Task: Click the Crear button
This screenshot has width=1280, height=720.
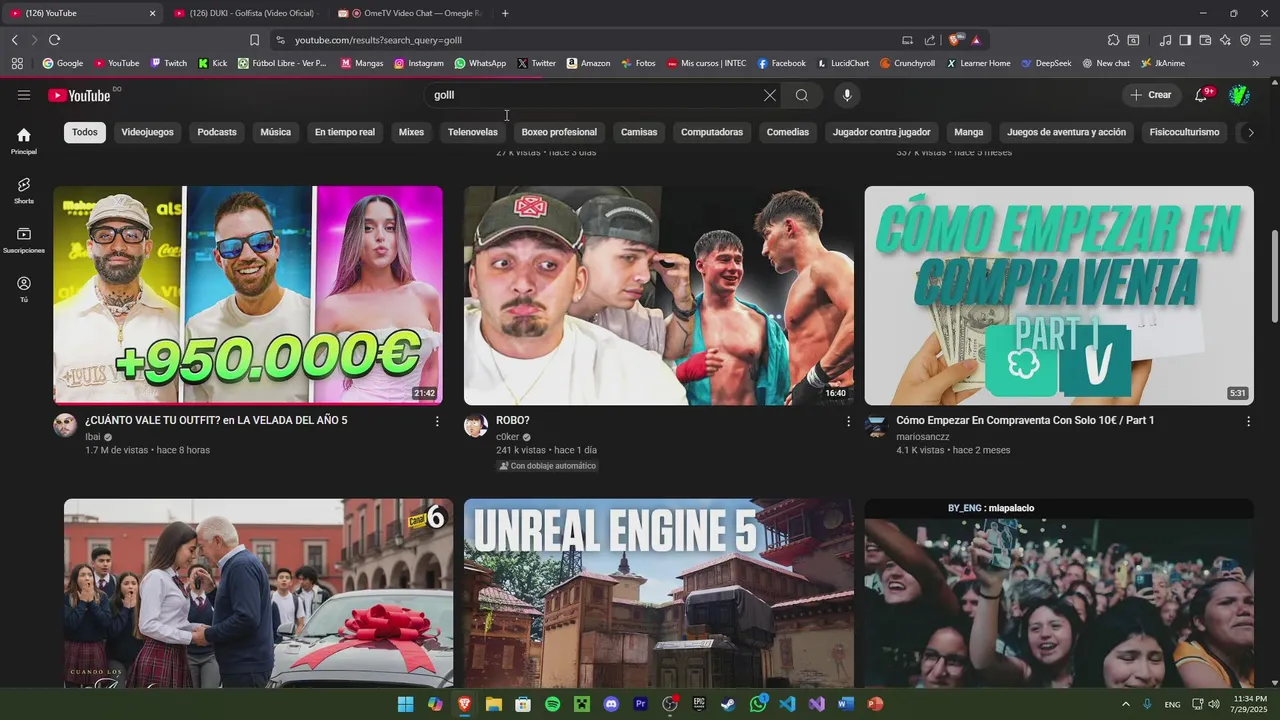Action: coord(1151,95)
